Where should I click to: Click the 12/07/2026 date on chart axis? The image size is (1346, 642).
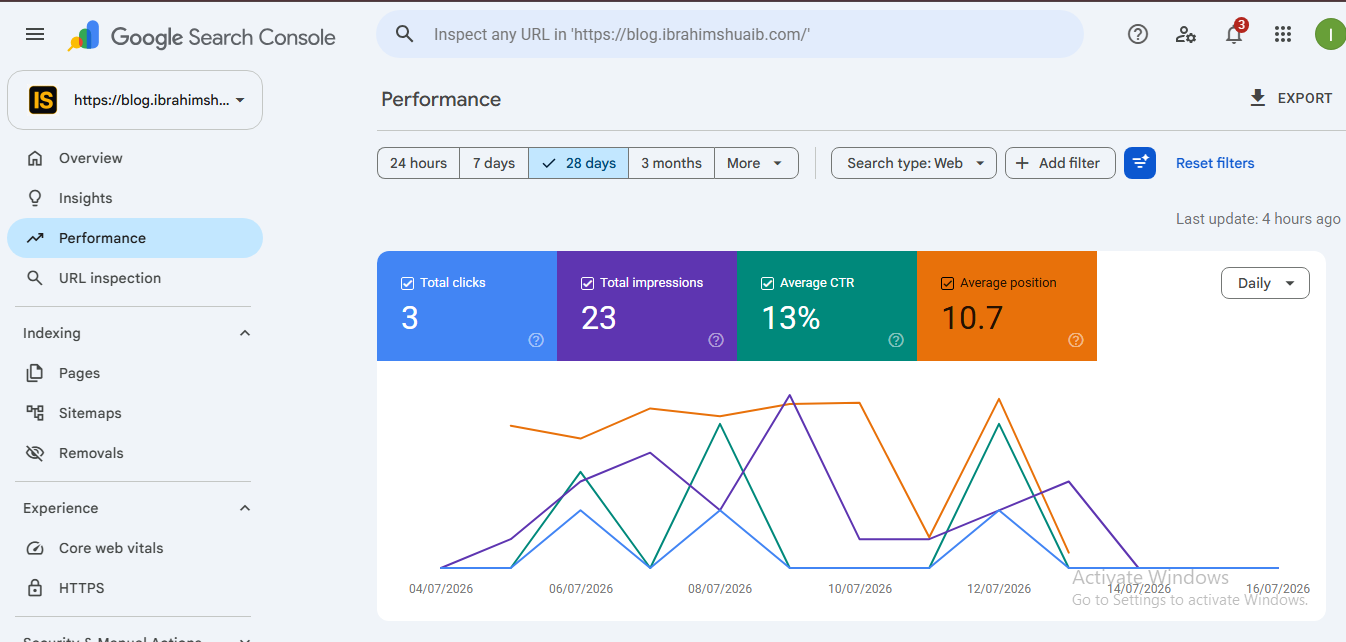[999, 589]
